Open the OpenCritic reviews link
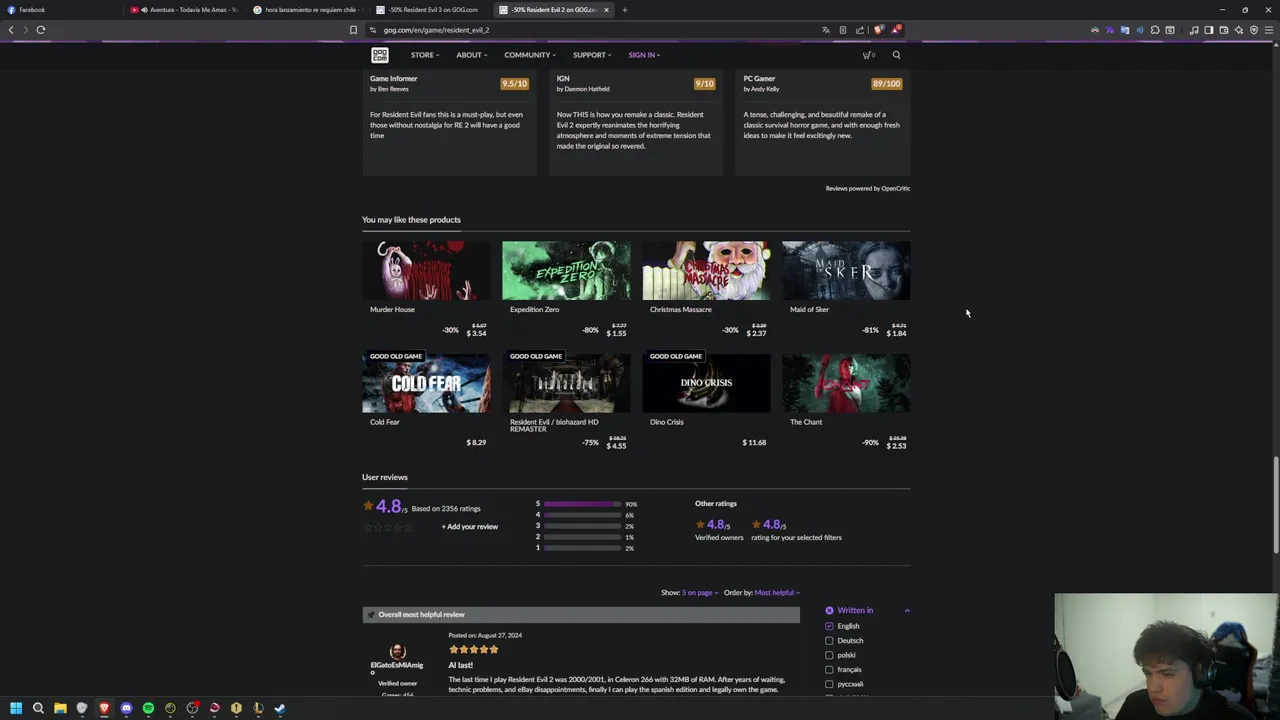Screen dimensions: 1280x720 (896, 188)
